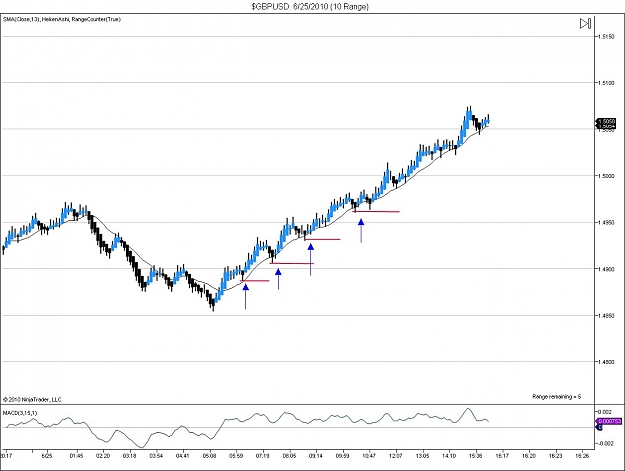This screenshot has width=625, height=471.
Task: Click the 09:14 time axis label
Action: click(316, 455)
